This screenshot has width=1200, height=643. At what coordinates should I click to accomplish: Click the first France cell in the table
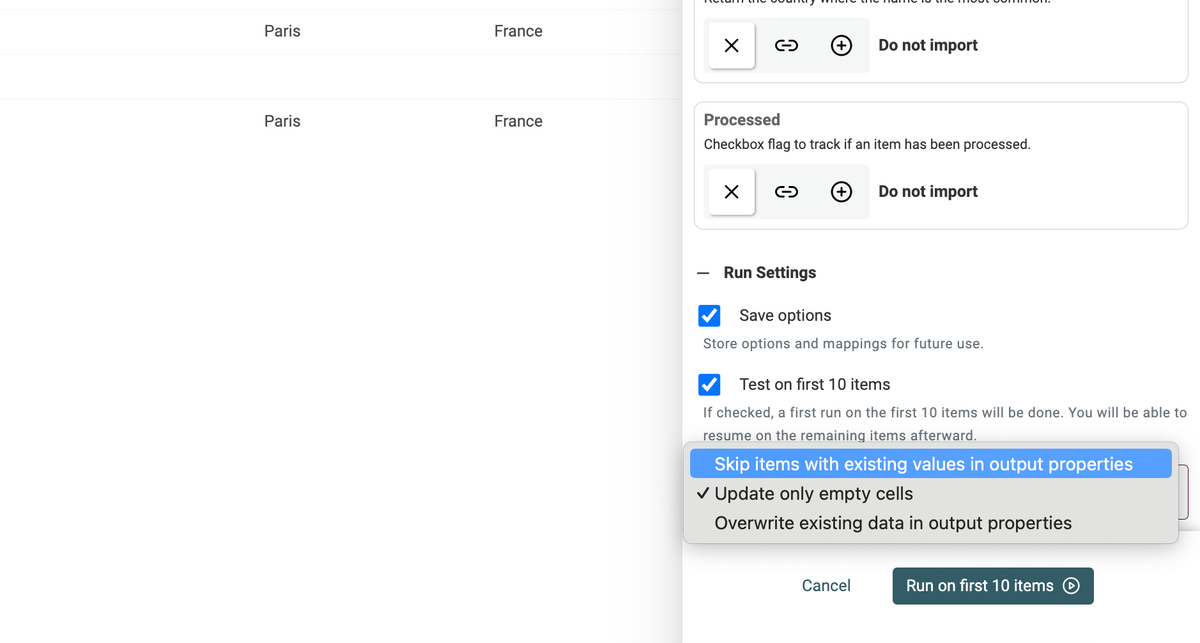click(518, 31)
